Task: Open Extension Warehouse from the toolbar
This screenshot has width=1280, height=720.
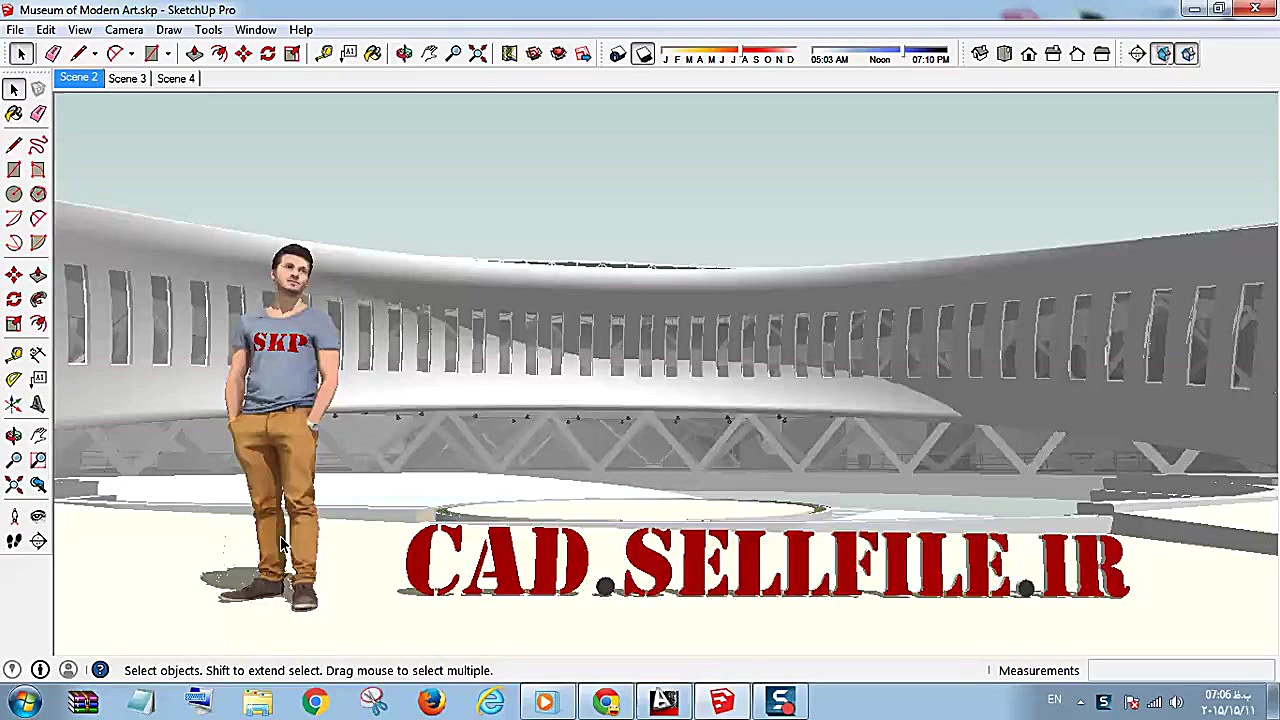Action: pyautogui.click(x=558, y=54)
